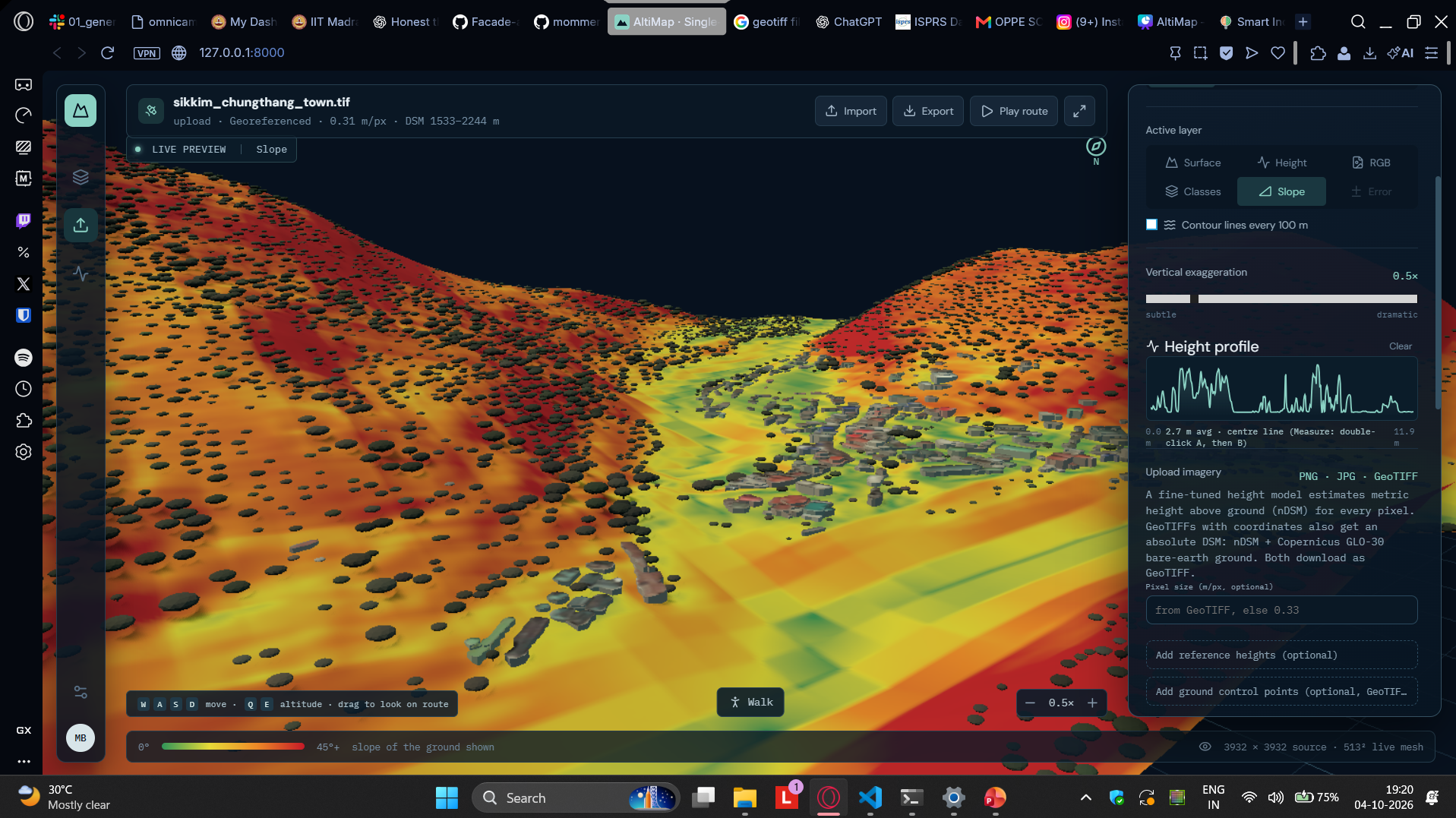Open browser search magnifier icon

(1358, 22)
